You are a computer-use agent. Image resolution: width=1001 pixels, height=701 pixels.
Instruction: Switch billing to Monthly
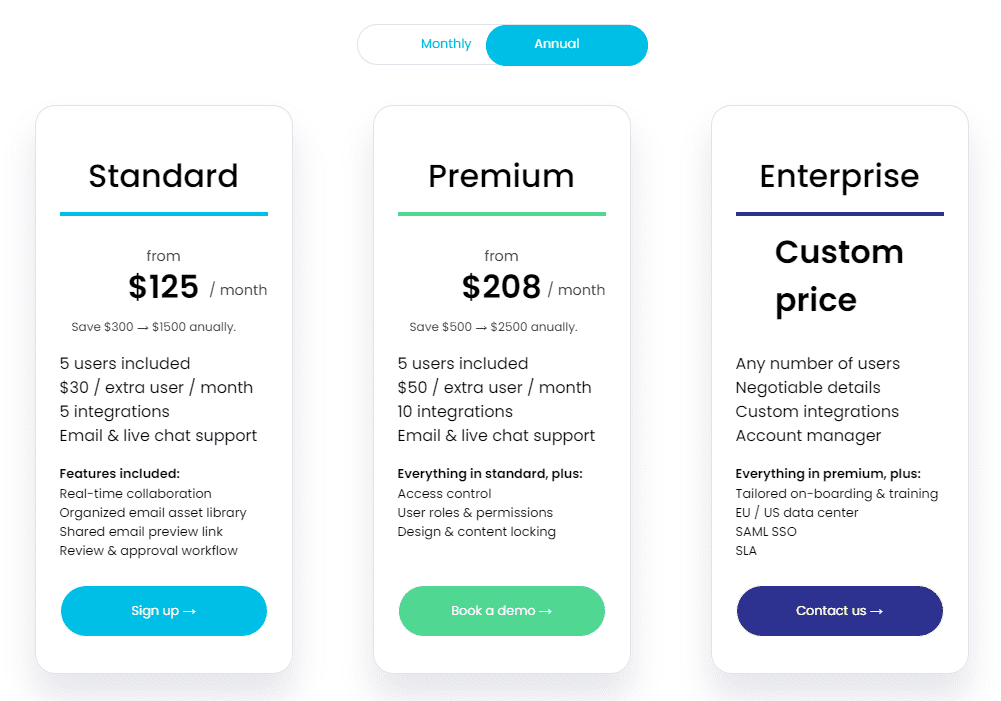446,44
